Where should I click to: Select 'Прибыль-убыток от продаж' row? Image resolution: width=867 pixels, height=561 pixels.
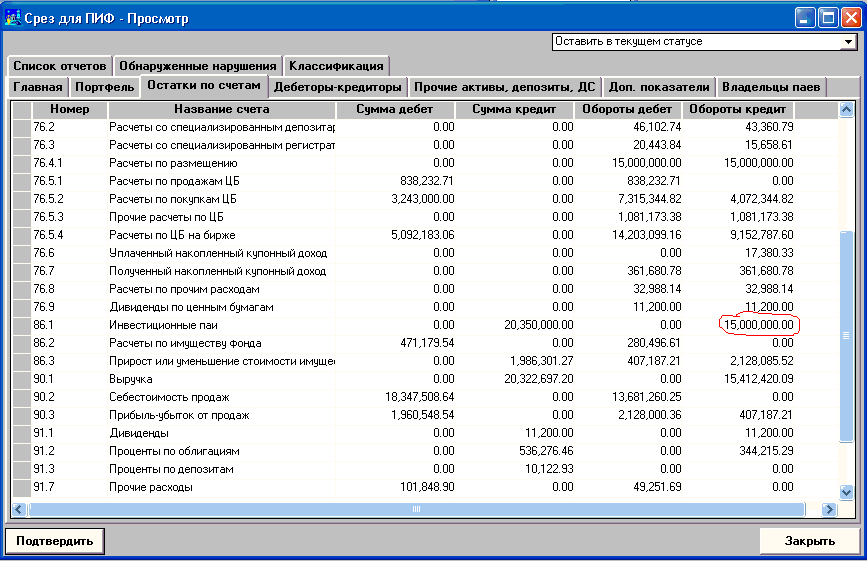(425, 415)
